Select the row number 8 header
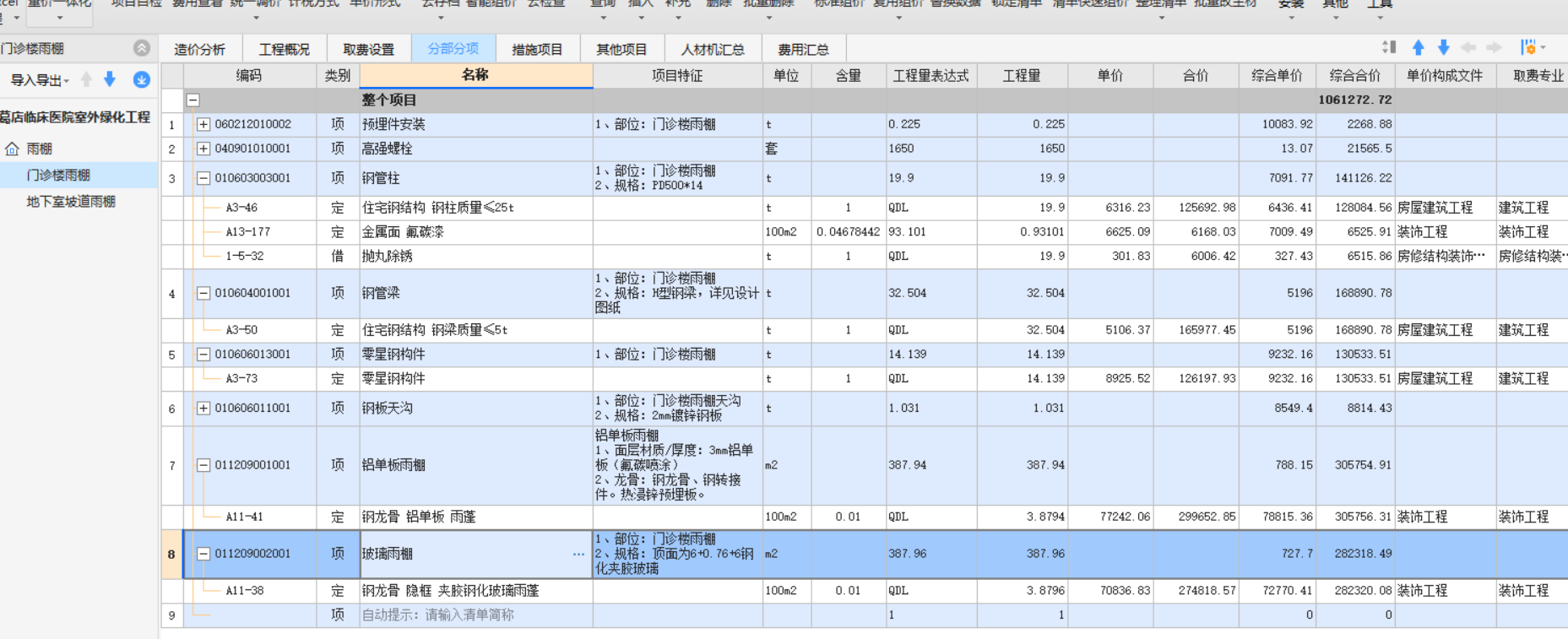1568x639 pixels. (x=171, y=555)
